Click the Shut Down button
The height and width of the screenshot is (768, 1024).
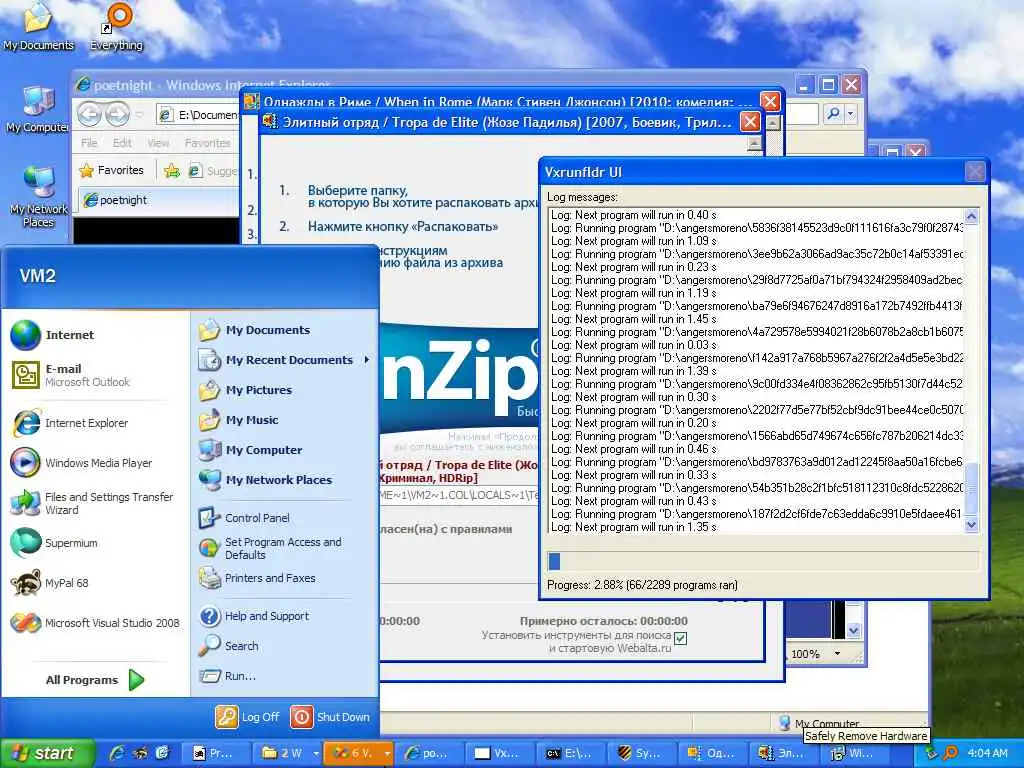click(330, 717)
